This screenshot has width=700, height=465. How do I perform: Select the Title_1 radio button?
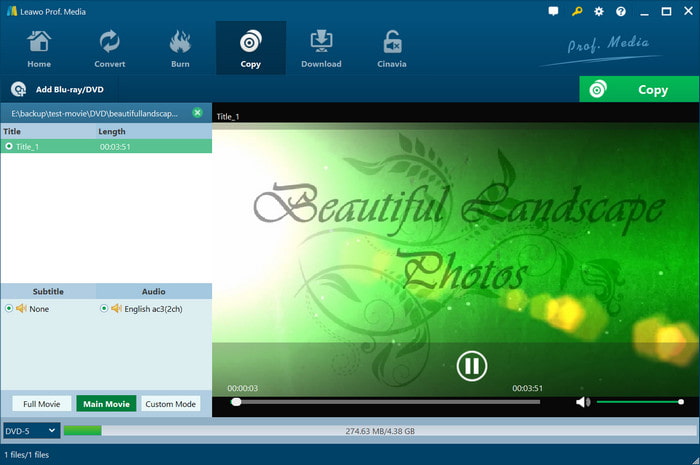8,146
